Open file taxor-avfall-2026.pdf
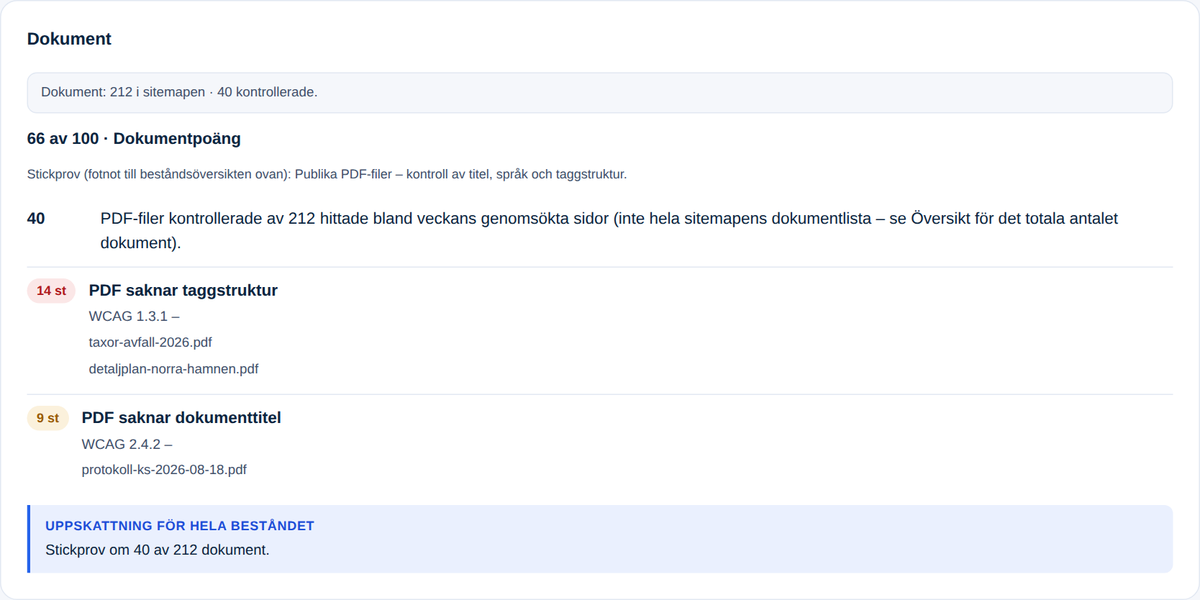 click(150, 342)
